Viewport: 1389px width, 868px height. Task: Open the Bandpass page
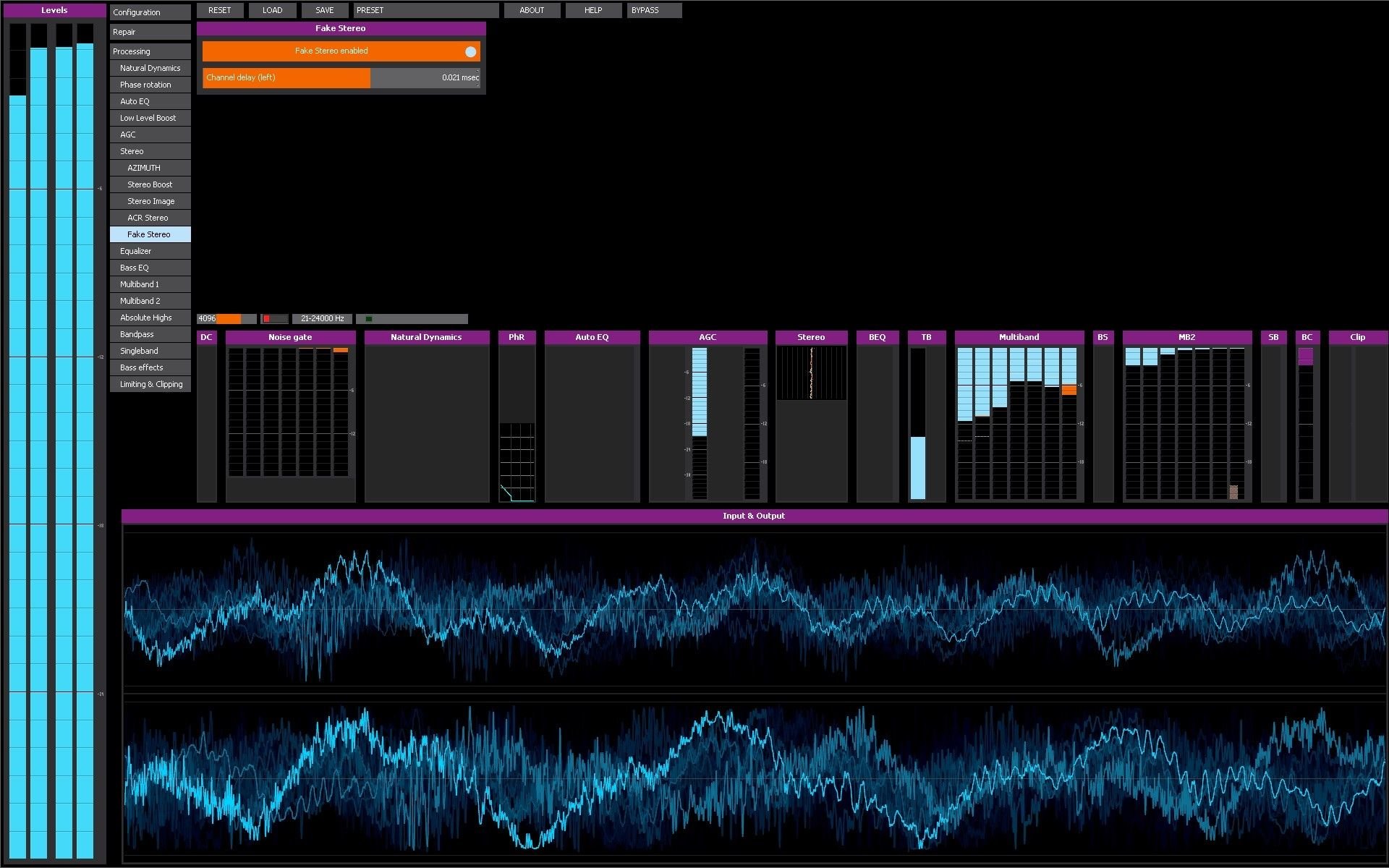pyautogui.click(x=150, y=334)
